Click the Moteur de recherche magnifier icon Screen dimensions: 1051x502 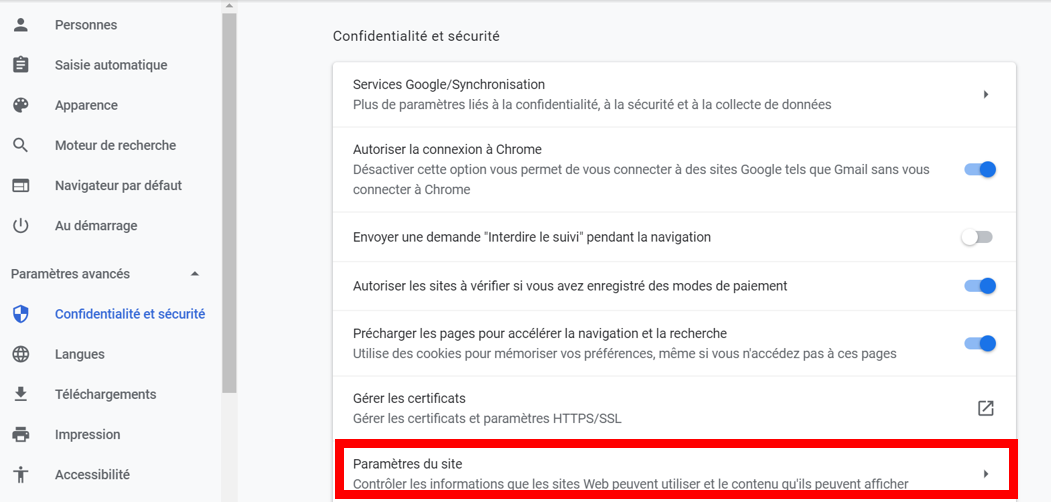click(20, 145)
